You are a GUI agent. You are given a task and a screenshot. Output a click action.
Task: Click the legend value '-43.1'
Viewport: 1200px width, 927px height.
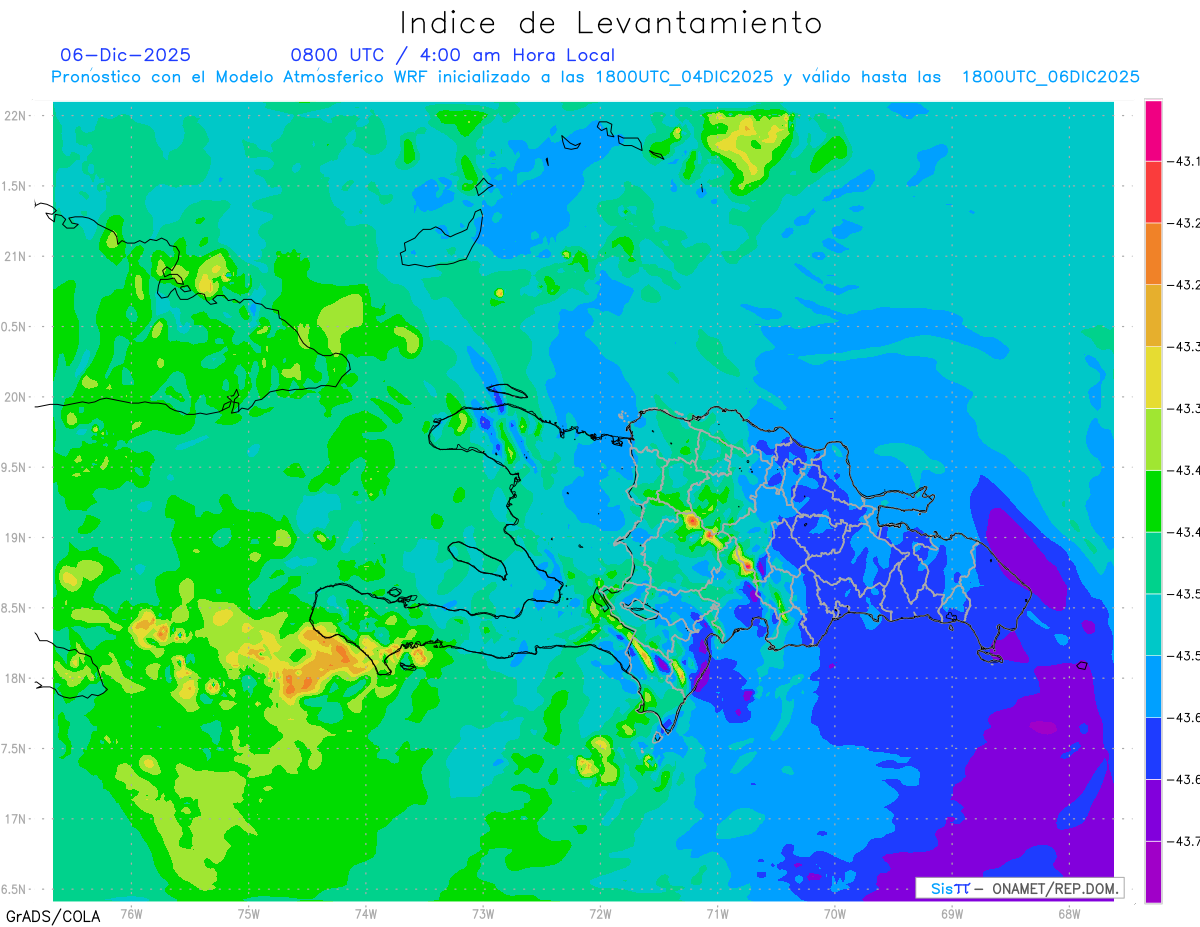click(1185, 161)
